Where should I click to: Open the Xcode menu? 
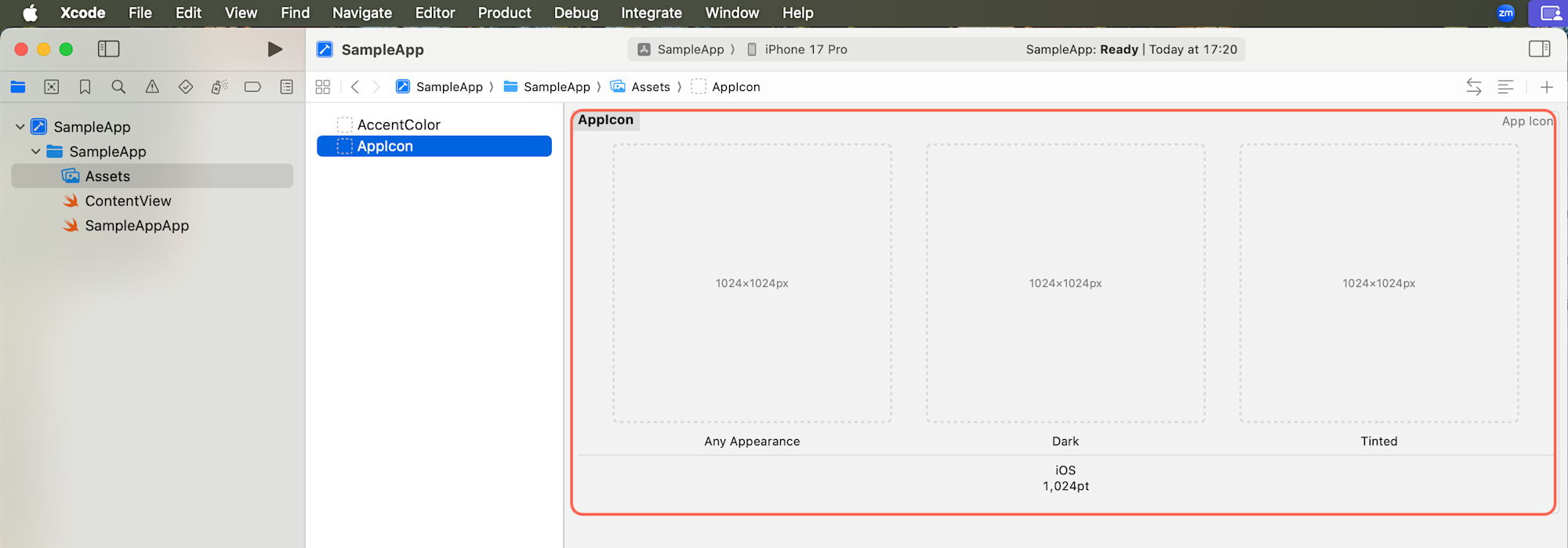(x=82, y=13)
